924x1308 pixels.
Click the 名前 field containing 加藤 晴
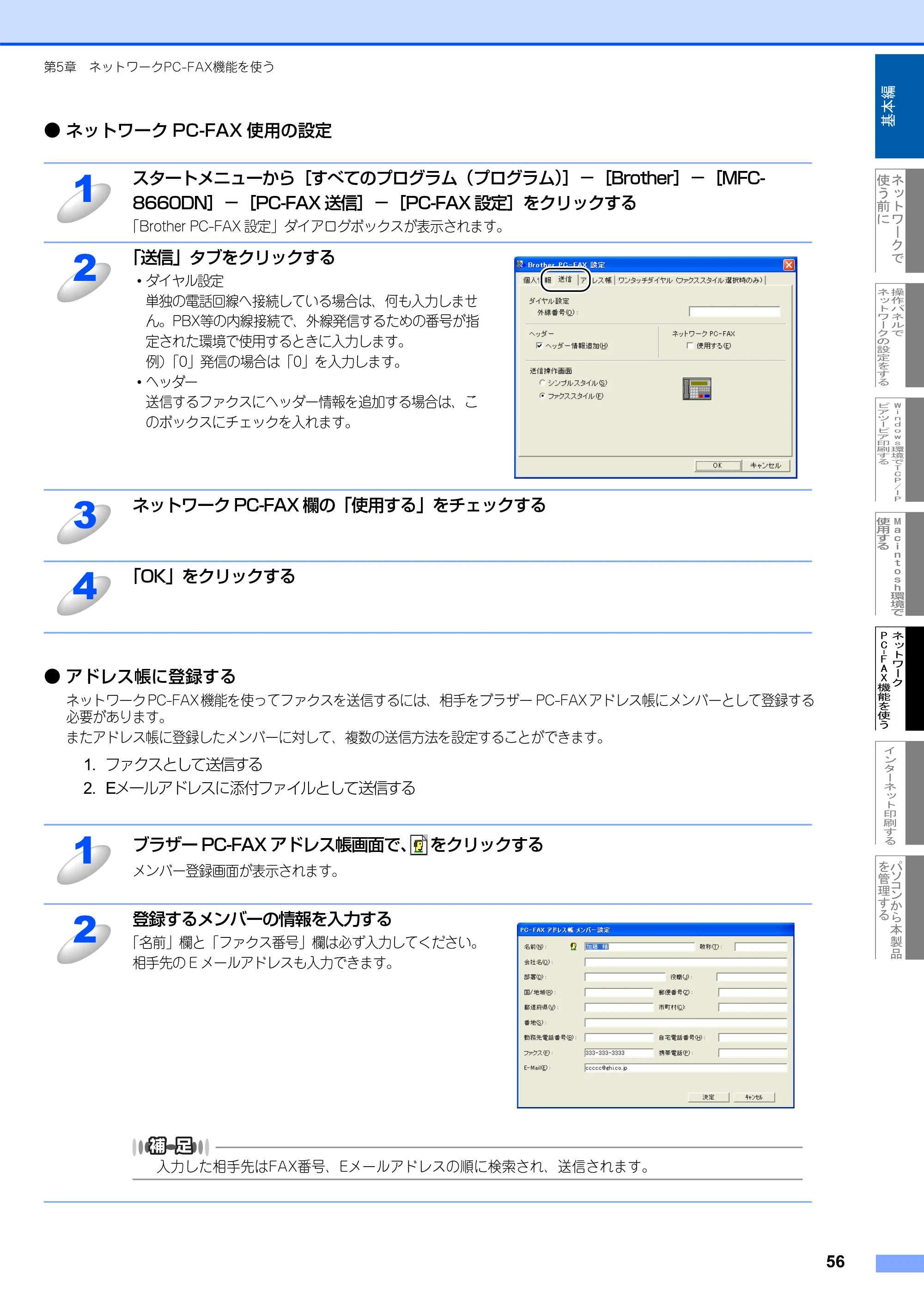[640, 947]
